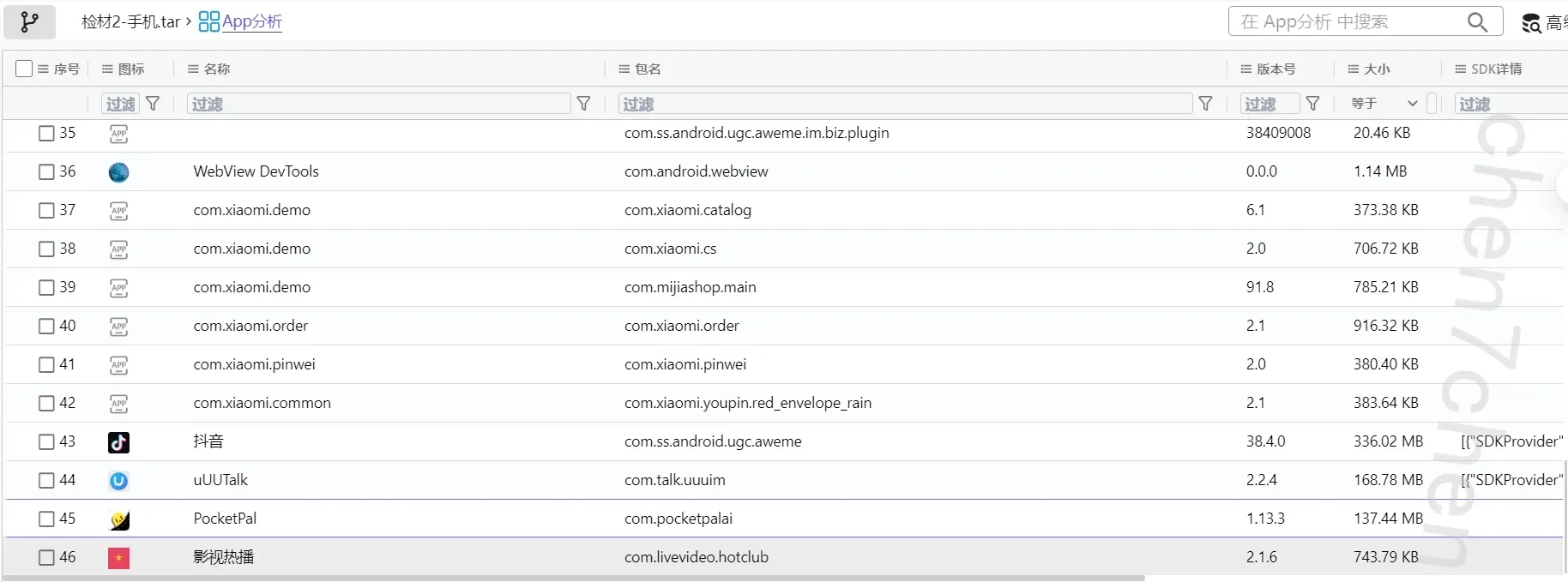Check the checkbox for row 41

point(46,365)
